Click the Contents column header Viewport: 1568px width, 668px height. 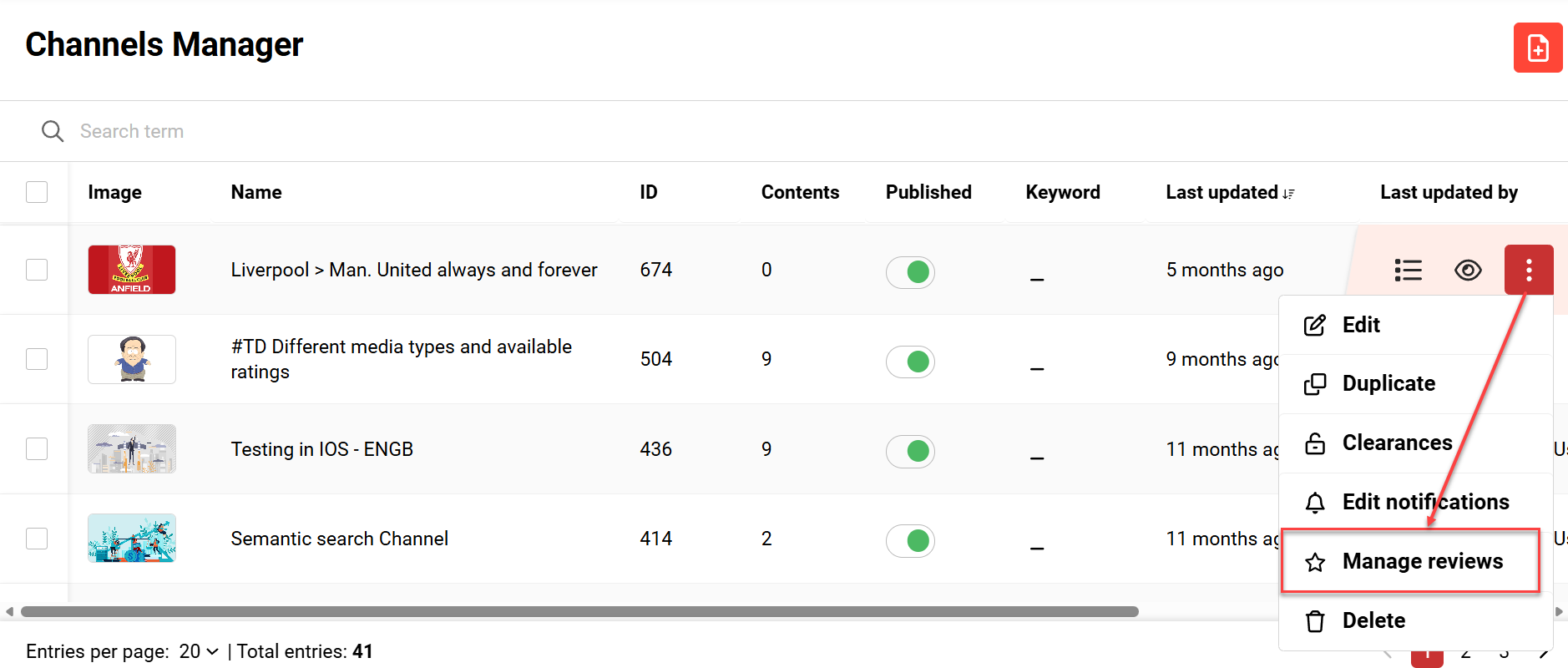pyautogui.click(x=800, y=192)
